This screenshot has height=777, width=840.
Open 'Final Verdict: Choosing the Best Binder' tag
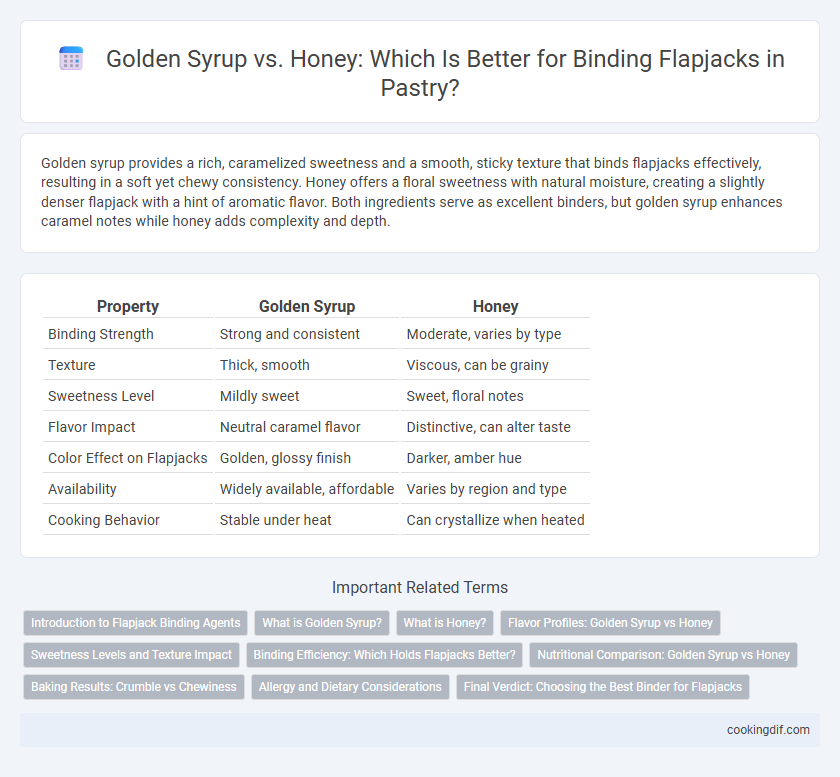pyautogui.click(x=603, y=687)
